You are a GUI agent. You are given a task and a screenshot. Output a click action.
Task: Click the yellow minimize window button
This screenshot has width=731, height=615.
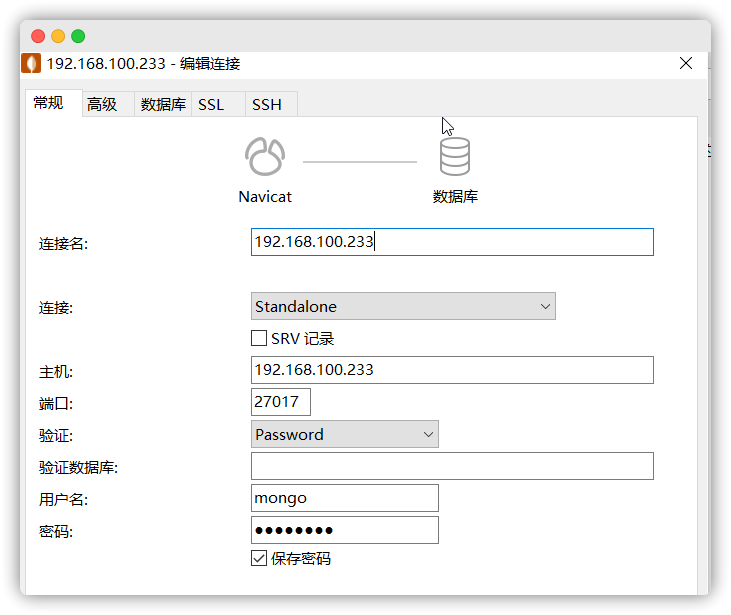click(58, 36)
